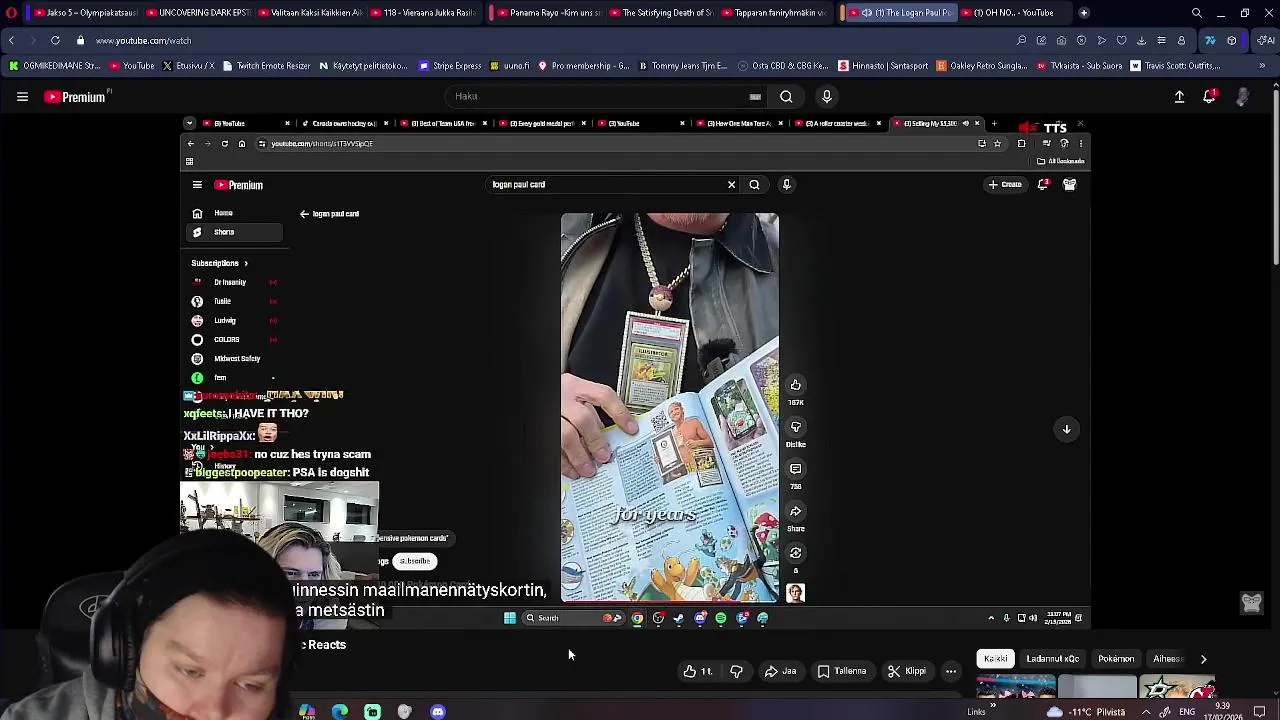Like the outer video with thumbs up button

point(697,671)
